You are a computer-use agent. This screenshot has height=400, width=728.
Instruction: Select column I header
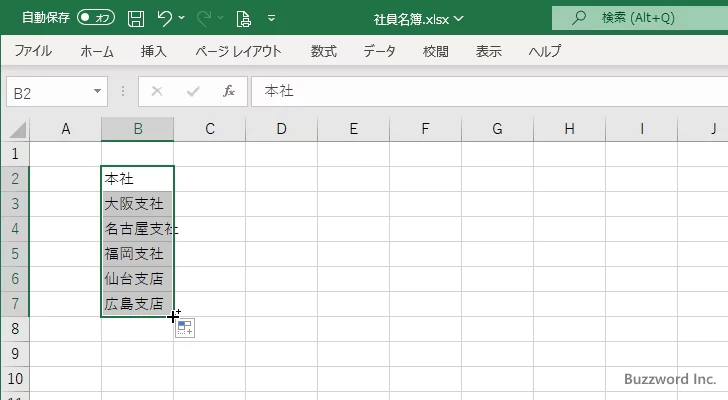point(642,129)
